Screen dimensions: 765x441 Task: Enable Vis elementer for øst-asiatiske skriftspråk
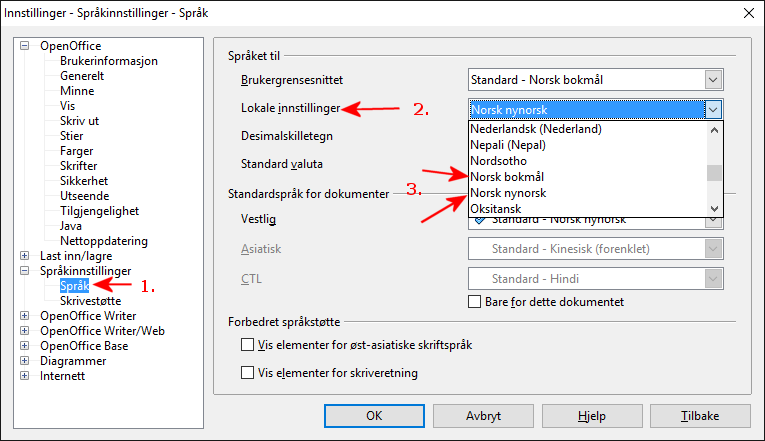point(247,345)
